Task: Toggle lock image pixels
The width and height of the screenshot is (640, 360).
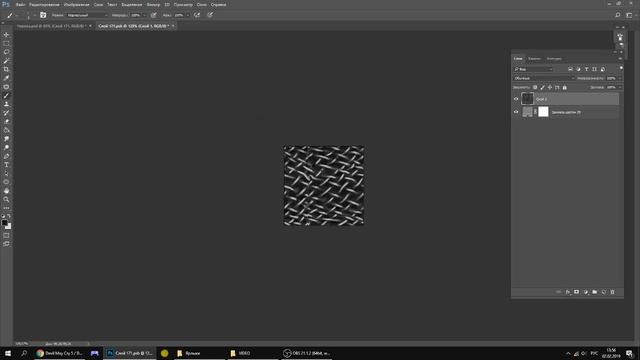Action: (542, 87)
